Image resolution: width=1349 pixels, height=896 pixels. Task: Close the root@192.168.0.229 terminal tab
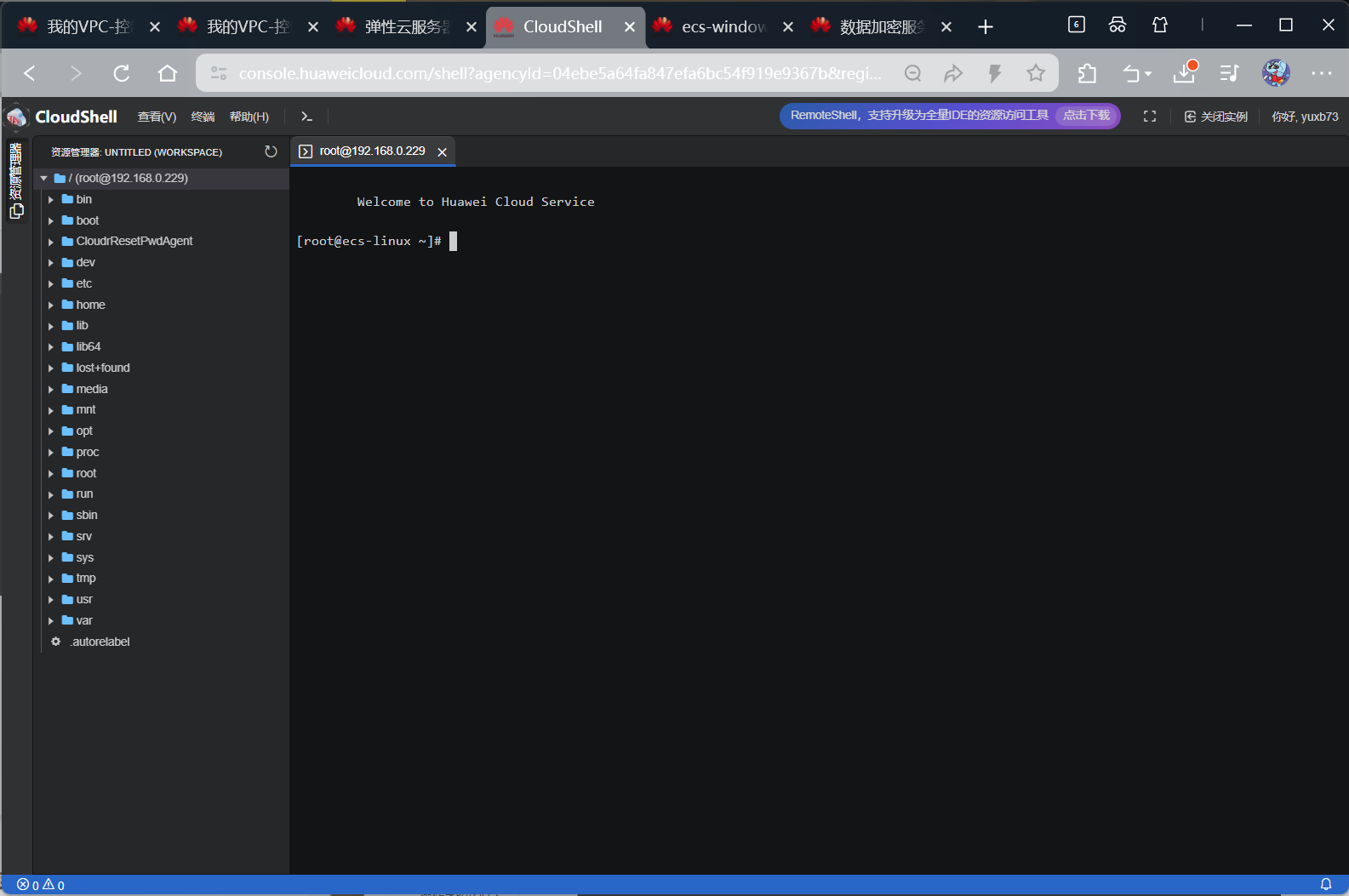pos(442,152)
